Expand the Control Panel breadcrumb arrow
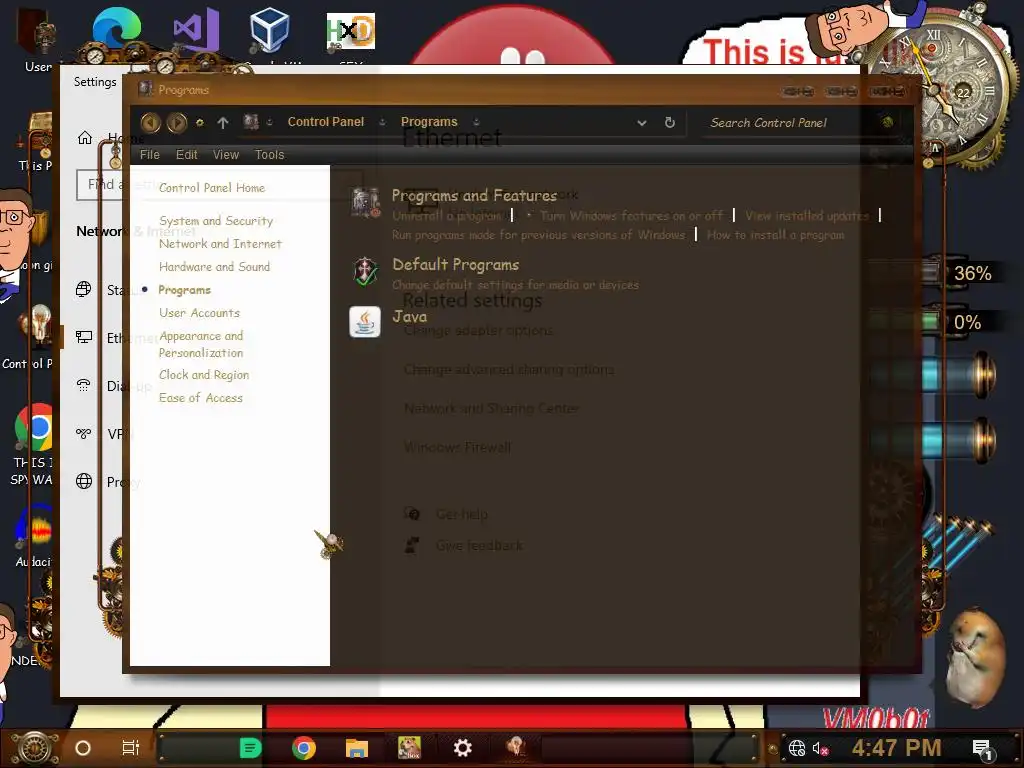 pyautogui.click(x=382, y=122)
